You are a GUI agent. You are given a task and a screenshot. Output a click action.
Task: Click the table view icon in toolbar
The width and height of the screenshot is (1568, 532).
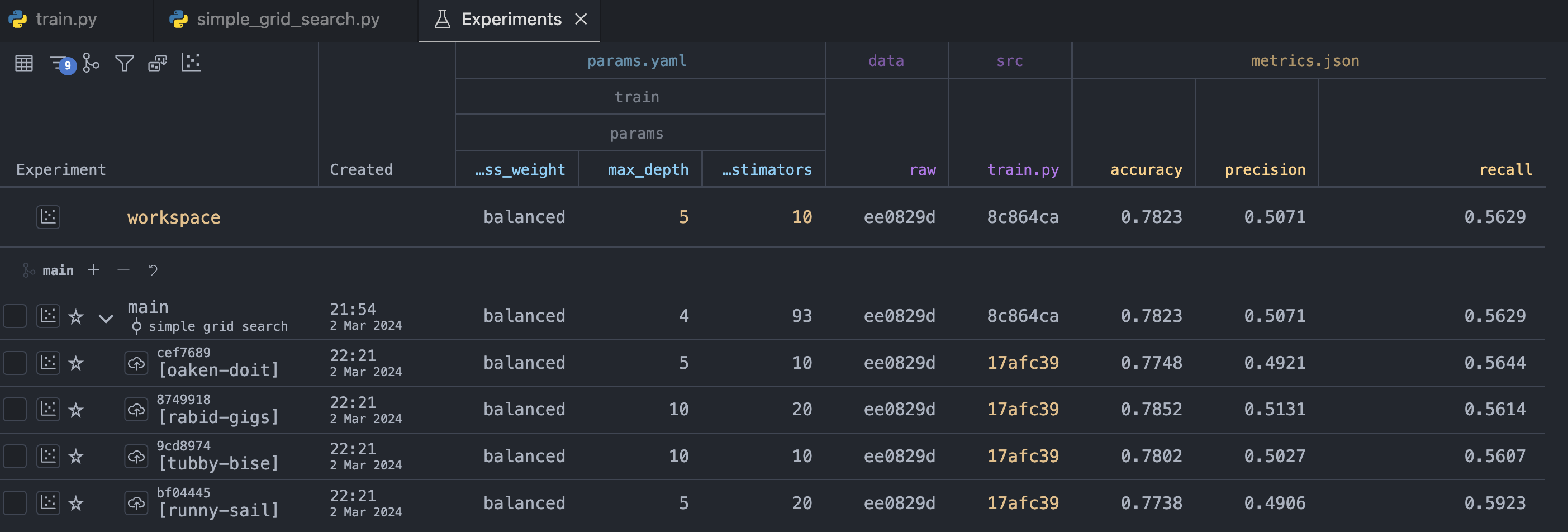coord(23,63)
